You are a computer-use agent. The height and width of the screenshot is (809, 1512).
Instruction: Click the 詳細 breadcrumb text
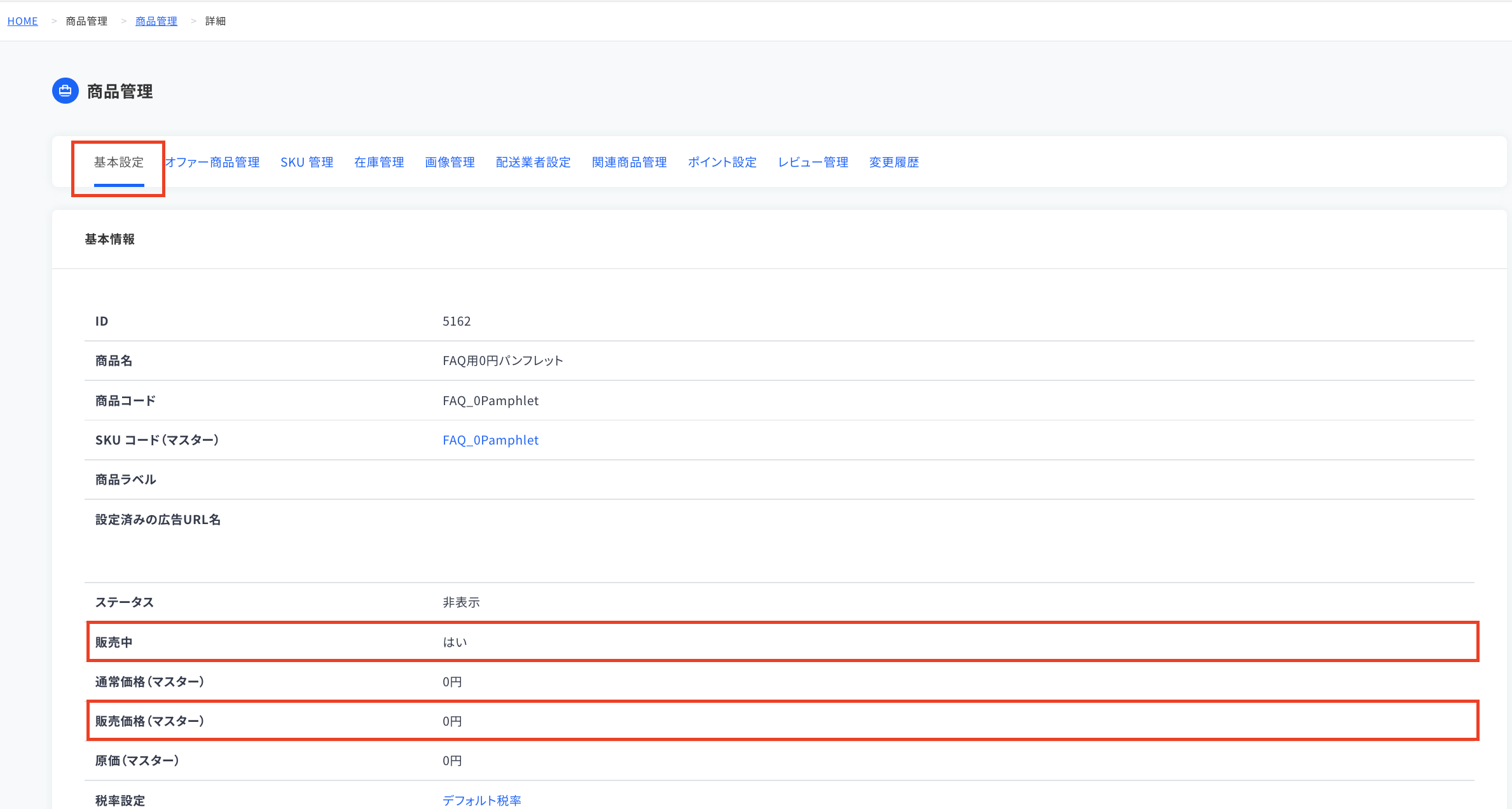point(216,21)
